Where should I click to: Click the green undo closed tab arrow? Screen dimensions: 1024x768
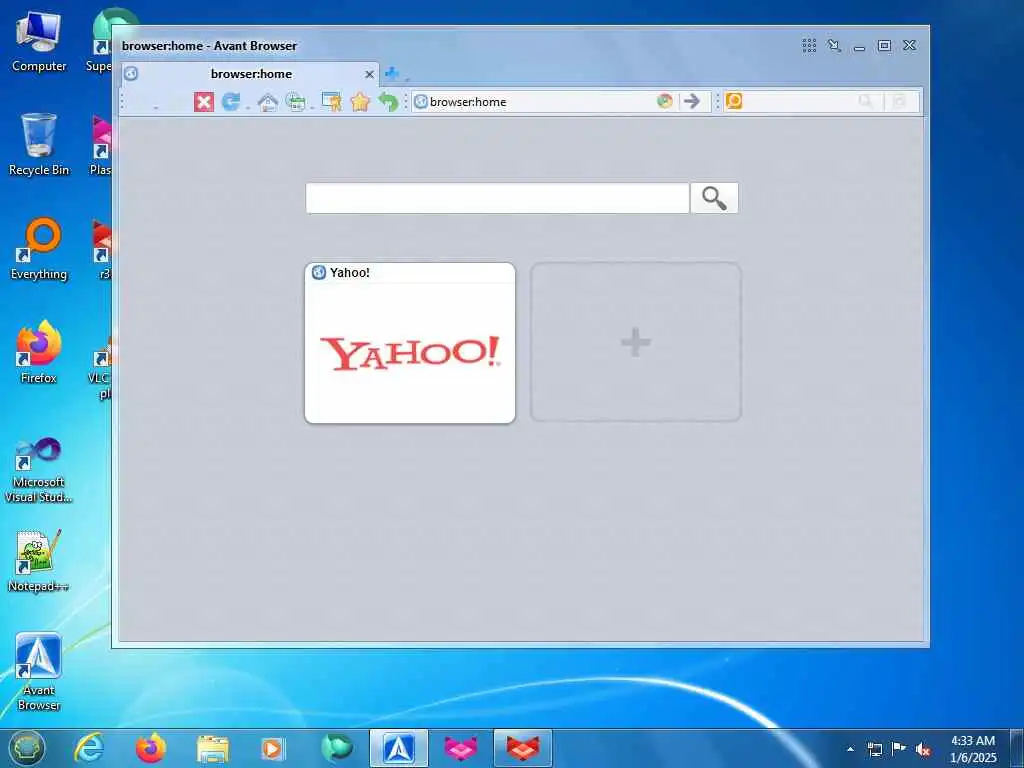388,102
